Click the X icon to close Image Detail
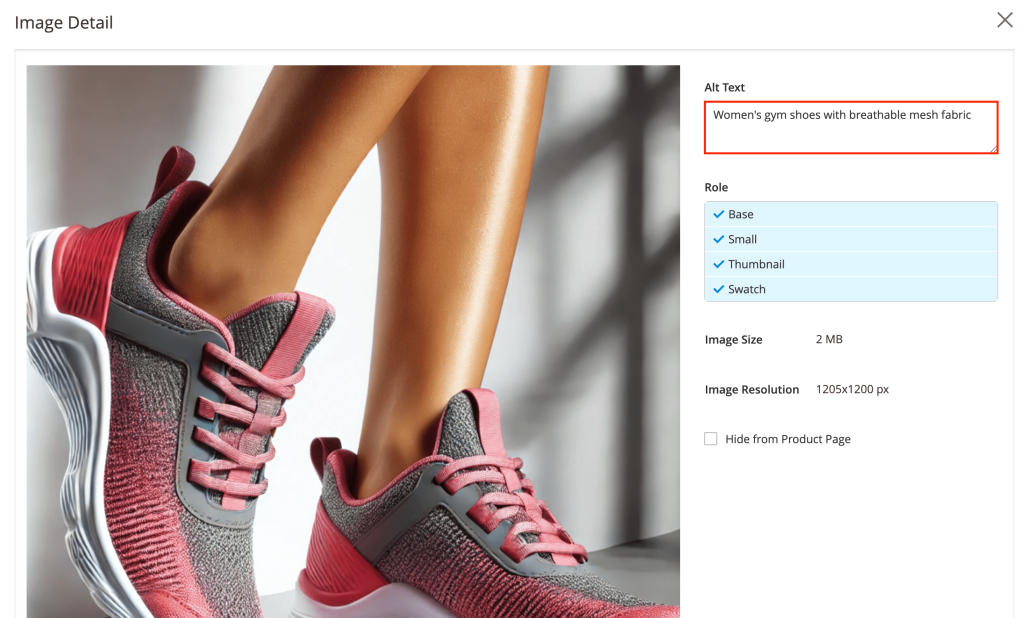The width and height of the screenshot is (1024, 618). (x=1005, y=20)
